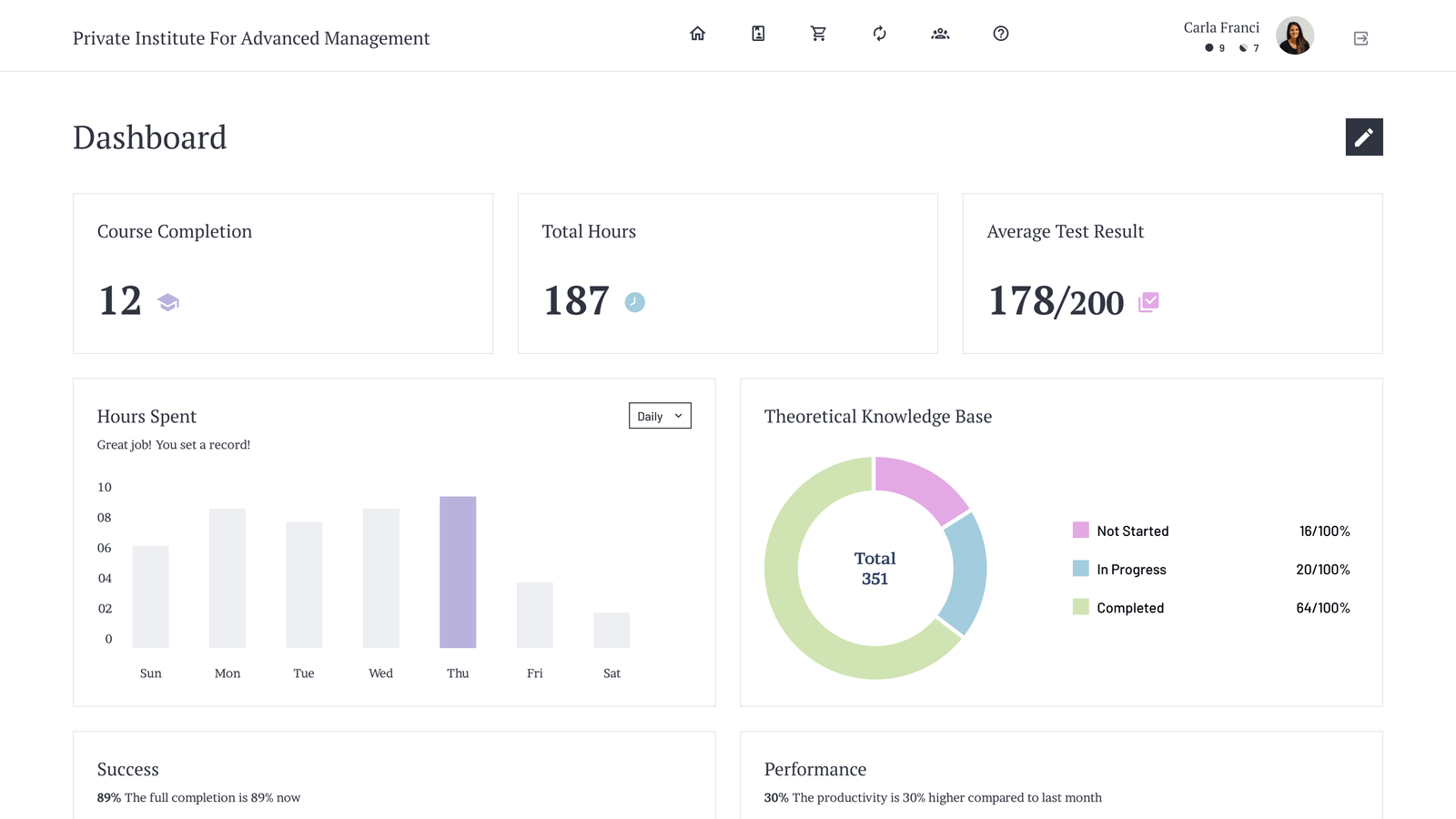Open the help question mark icon
This screenshot has width=1456, height=819.
point(1000,34)
